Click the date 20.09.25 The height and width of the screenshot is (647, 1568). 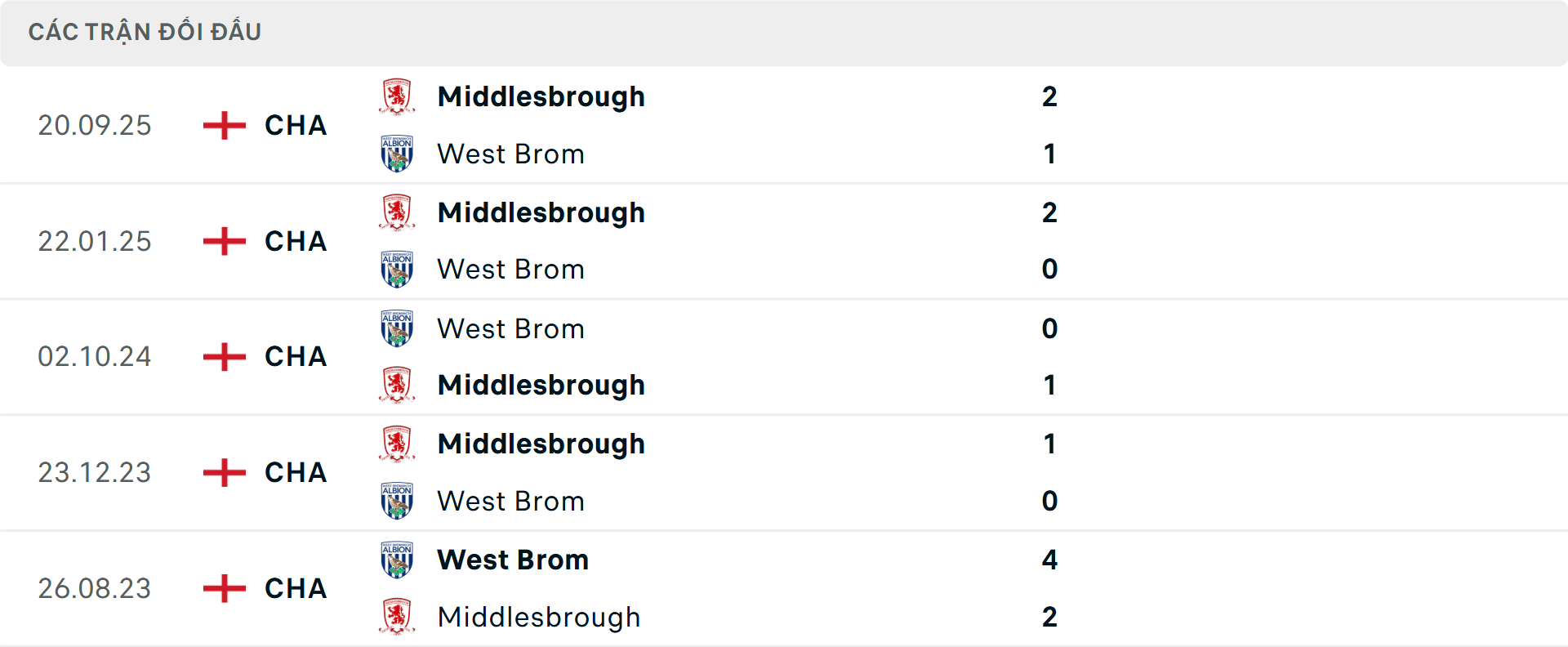(95, 125)
